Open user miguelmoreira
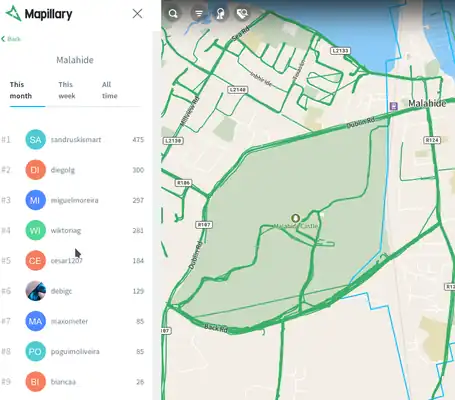This screenshot has width=455, height=400. tap(74, 200)
